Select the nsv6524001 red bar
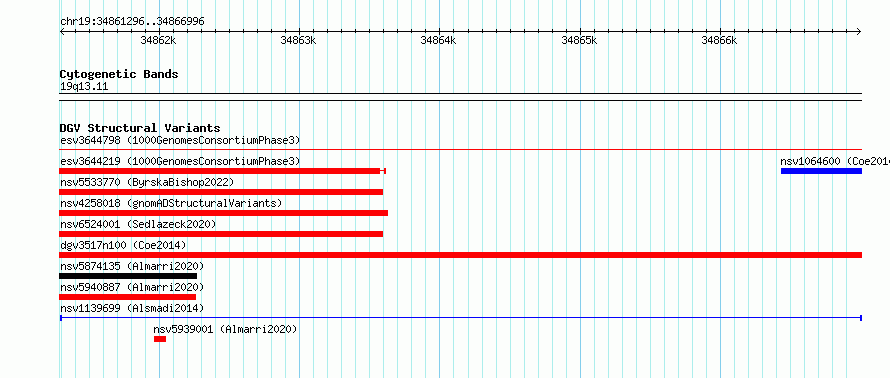This screenshot has width=890, height=378. [x=221, y=234]
